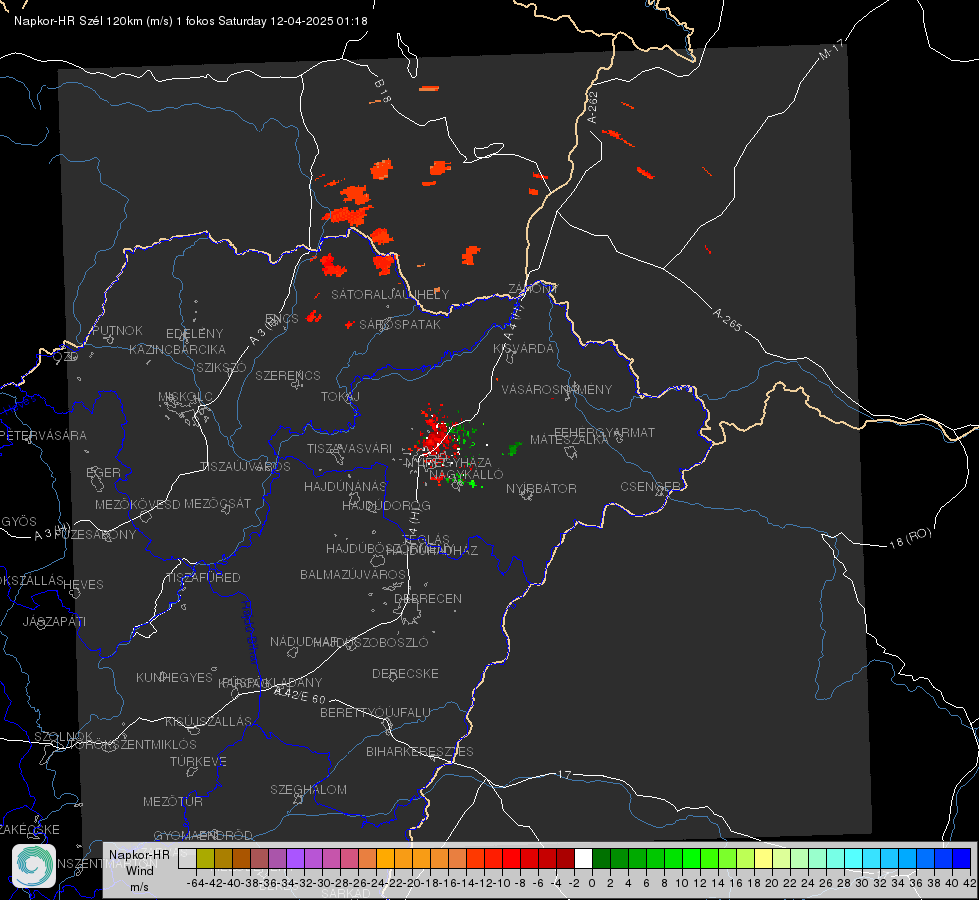Click the 18 (RO) road label
Screen dimensions: 979x900
pos(910,538)
